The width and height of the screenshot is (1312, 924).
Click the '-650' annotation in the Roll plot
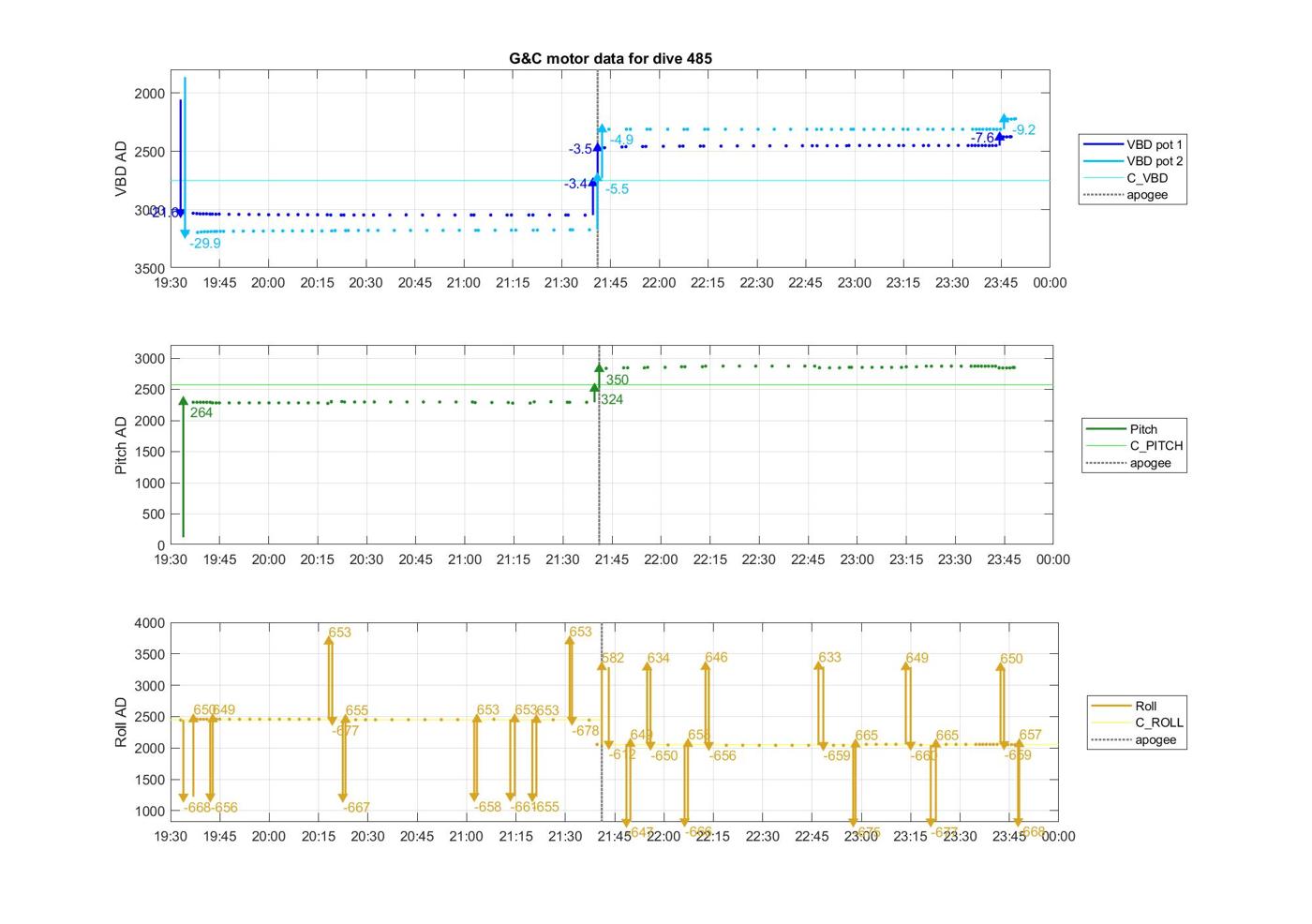click(663, 755)
